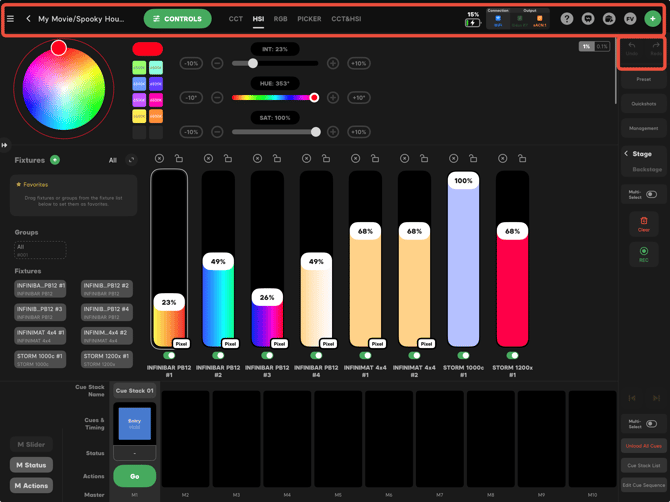This screenshot has height=502, width=670.
Task: Click Undo arrow
Action: pos(632,48)
